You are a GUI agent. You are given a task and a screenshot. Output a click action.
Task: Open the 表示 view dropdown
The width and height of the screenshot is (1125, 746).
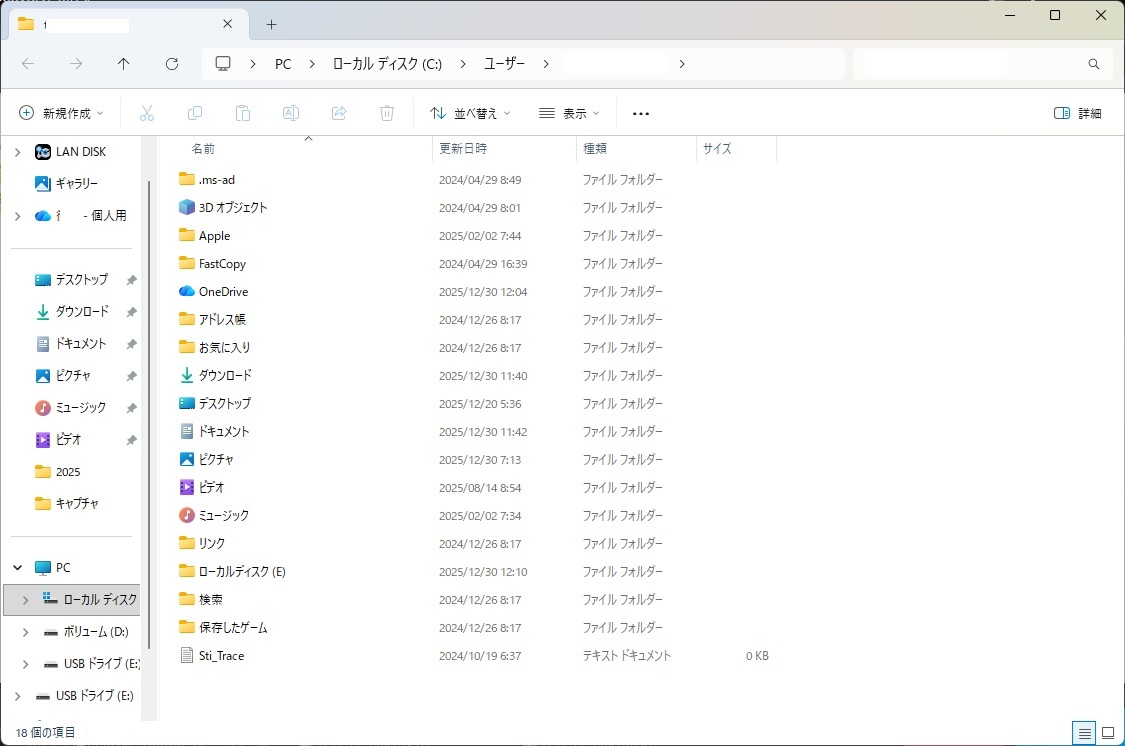click(569, 113)
